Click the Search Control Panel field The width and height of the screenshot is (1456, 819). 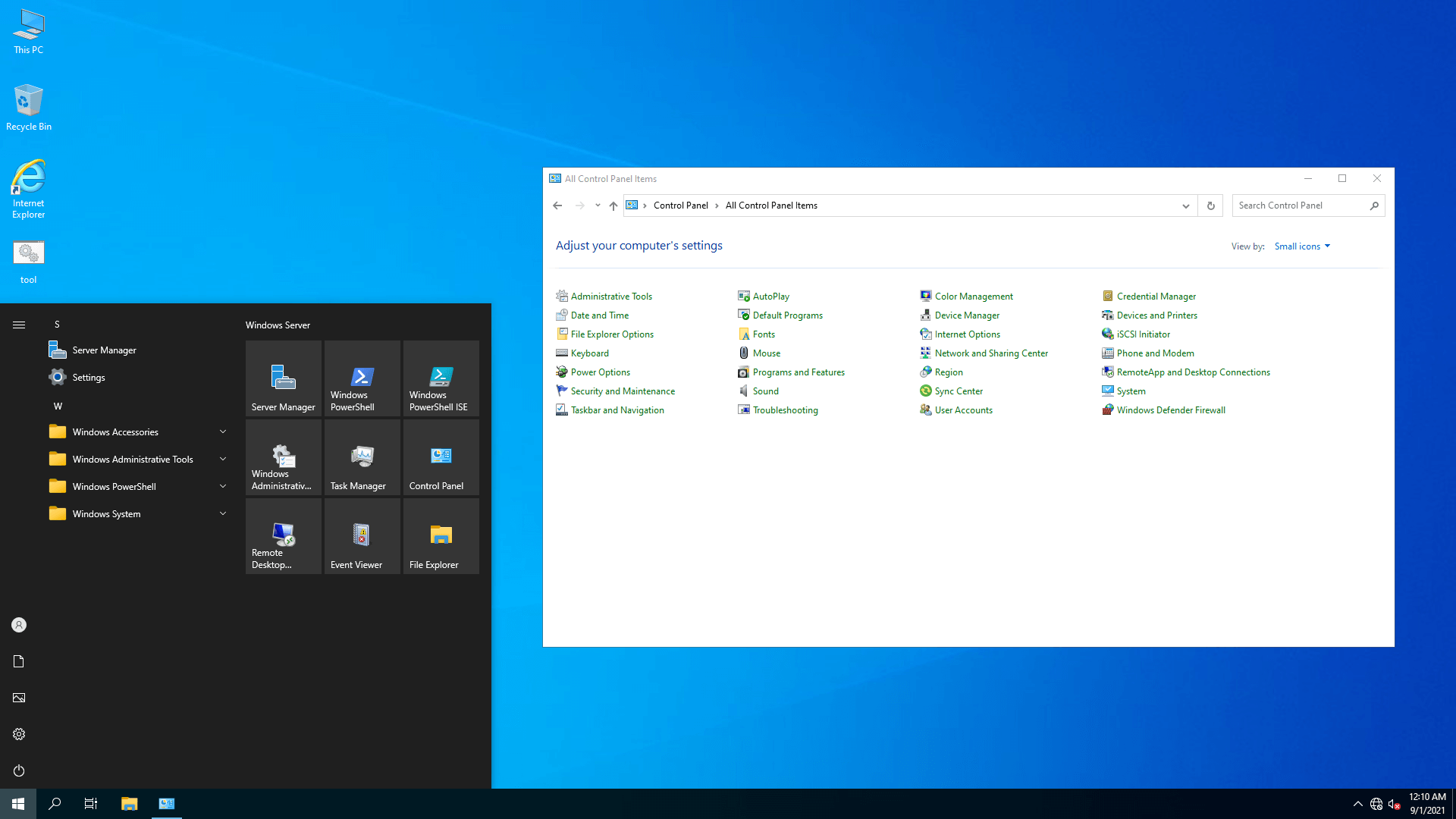pos(1301,206)
